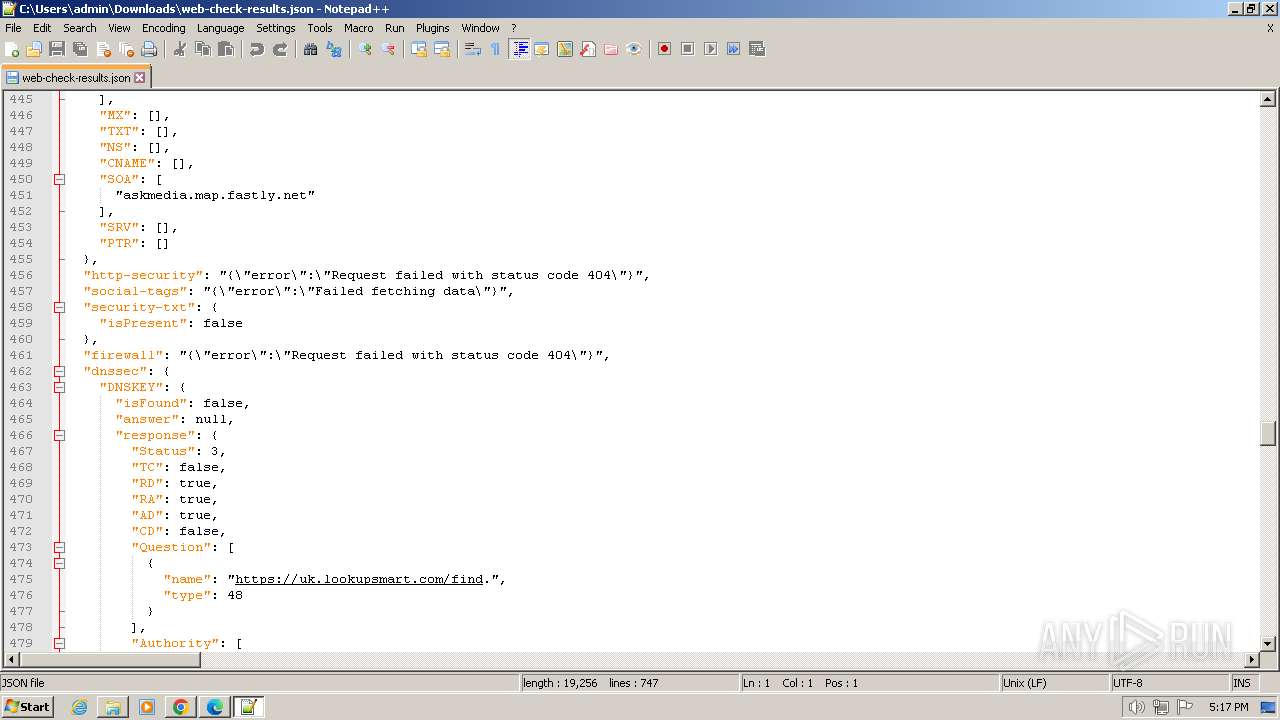Open the Encoding menu

point(163,28)
